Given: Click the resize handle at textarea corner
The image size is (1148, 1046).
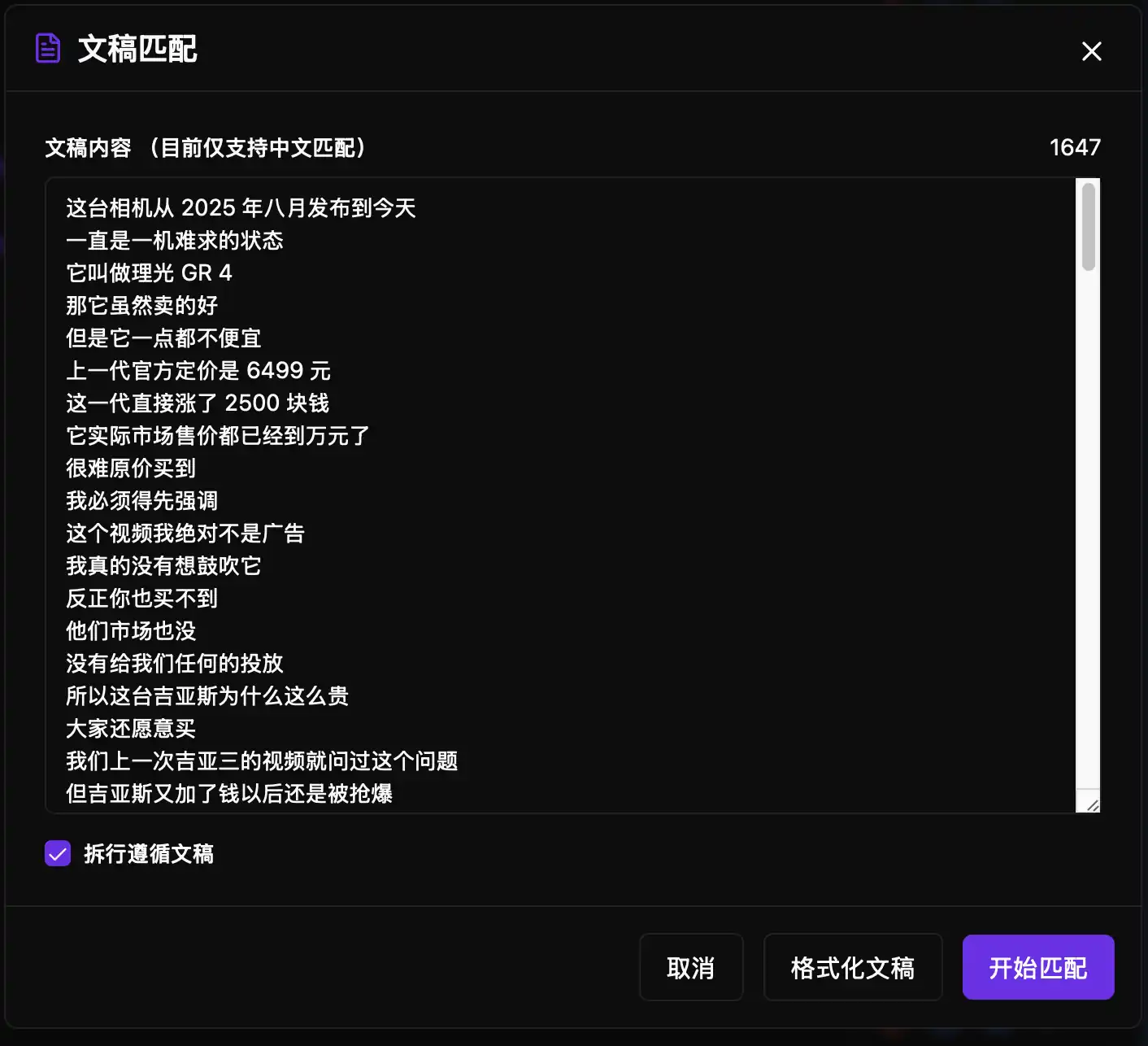Looking at the screenshot, I should click(x=1091, y=806).
